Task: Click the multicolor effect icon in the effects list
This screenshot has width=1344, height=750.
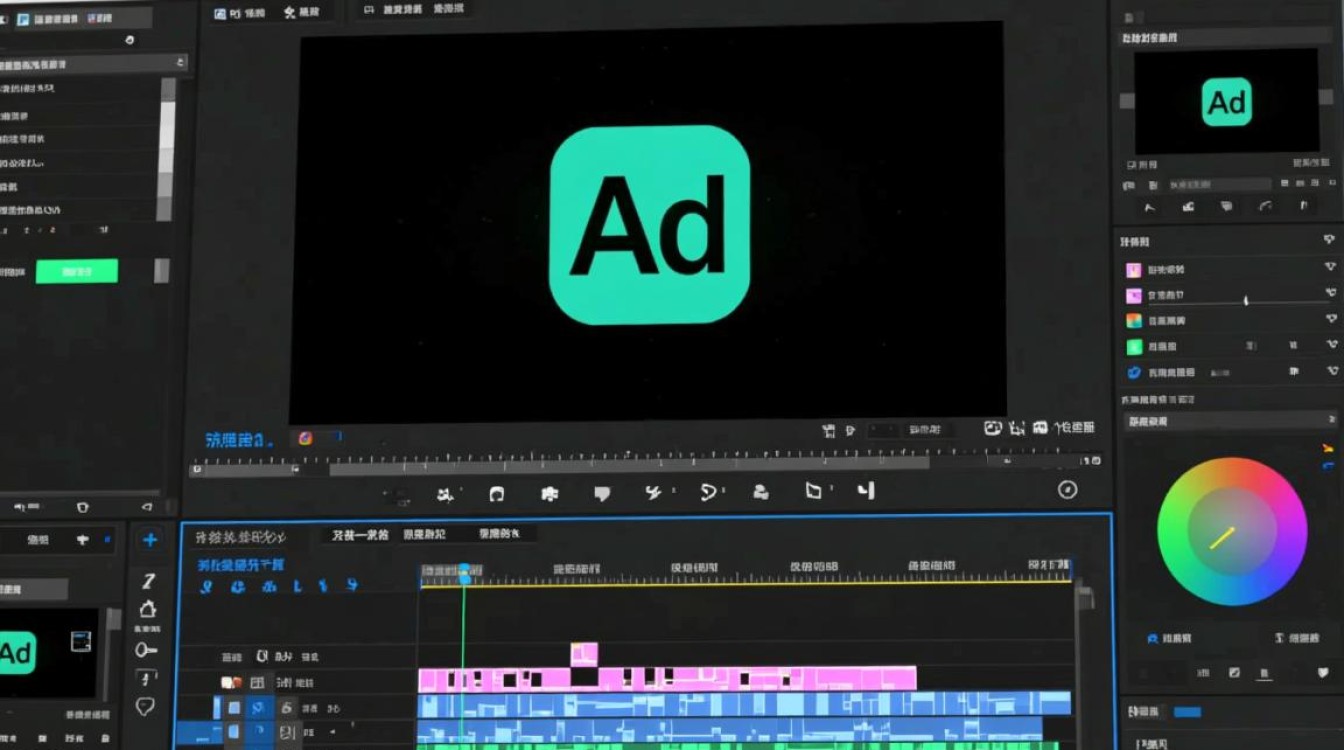Action: (x=1134, y=321)
